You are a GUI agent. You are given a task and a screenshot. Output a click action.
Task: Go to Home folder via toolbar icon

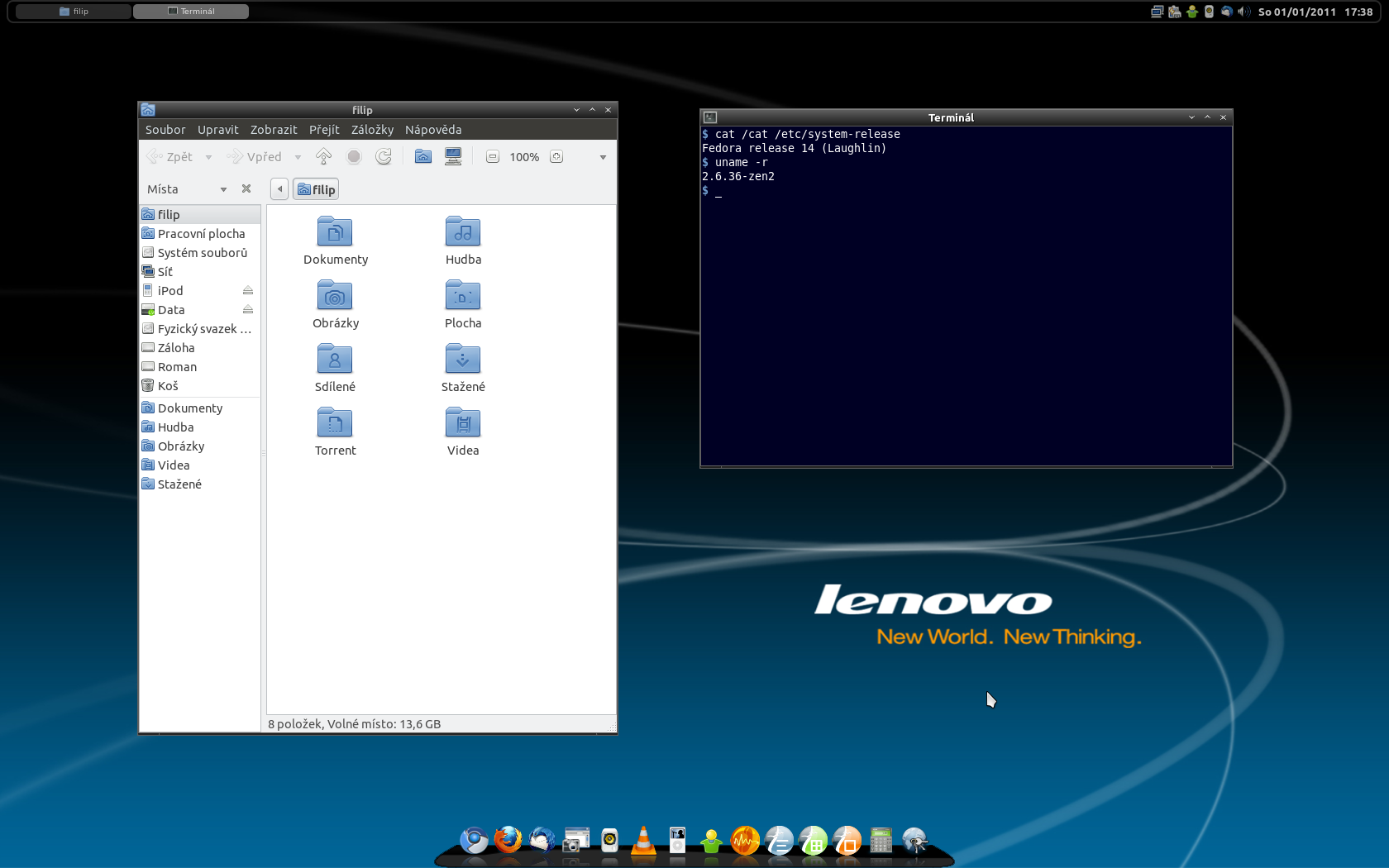click(x=423, y=156)
